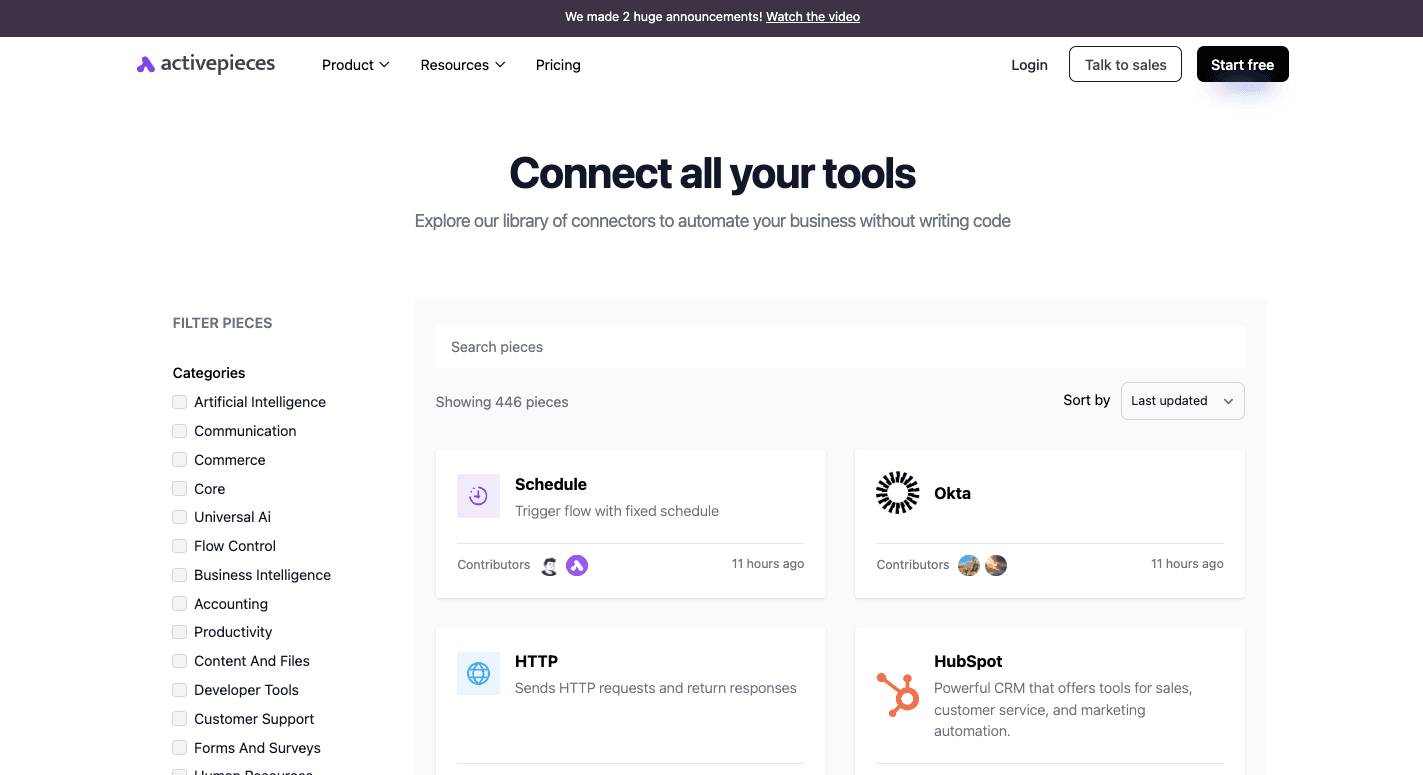Image resolution: width=1423 pixels, height=775 pixels.
Task: Enable the Communication category filter
Action: coord(180,431)
